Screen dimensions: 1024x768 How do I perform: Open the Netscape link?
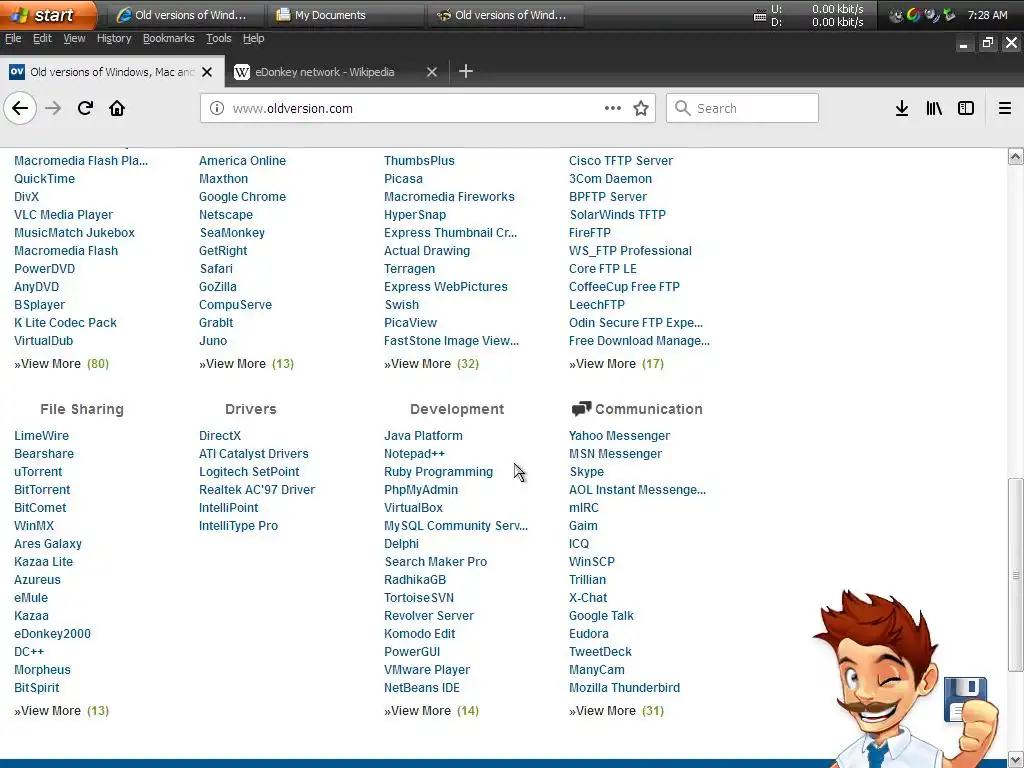[x=226, y=215]
